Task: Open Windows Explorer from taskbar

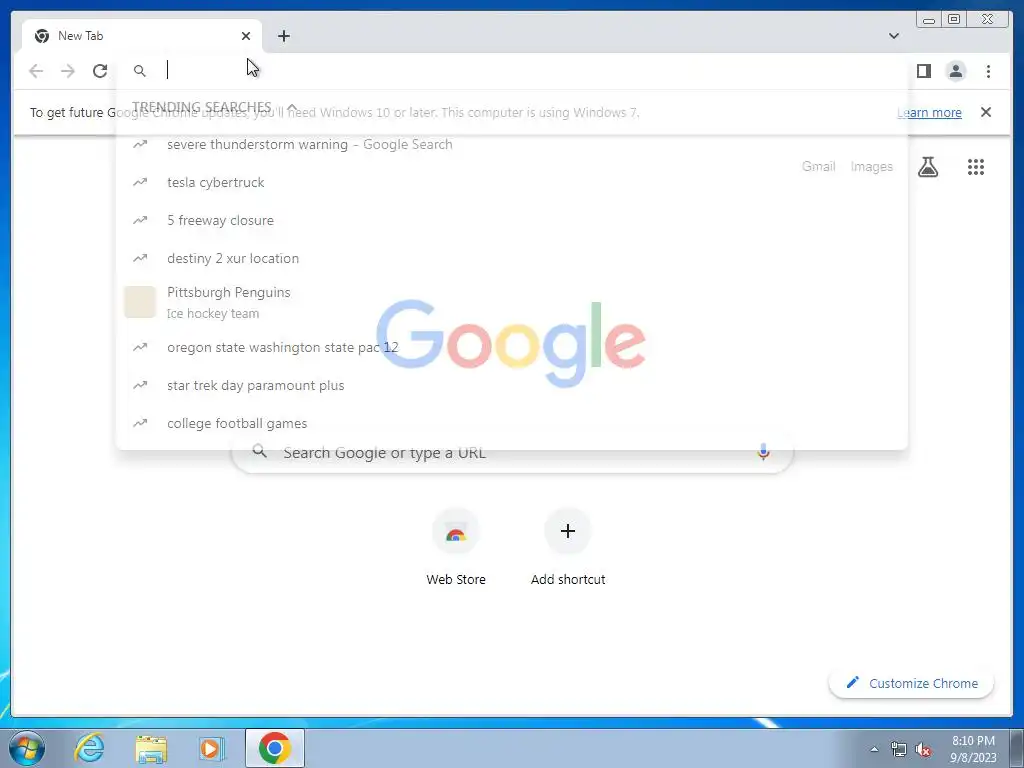Action: click(151, 748)
